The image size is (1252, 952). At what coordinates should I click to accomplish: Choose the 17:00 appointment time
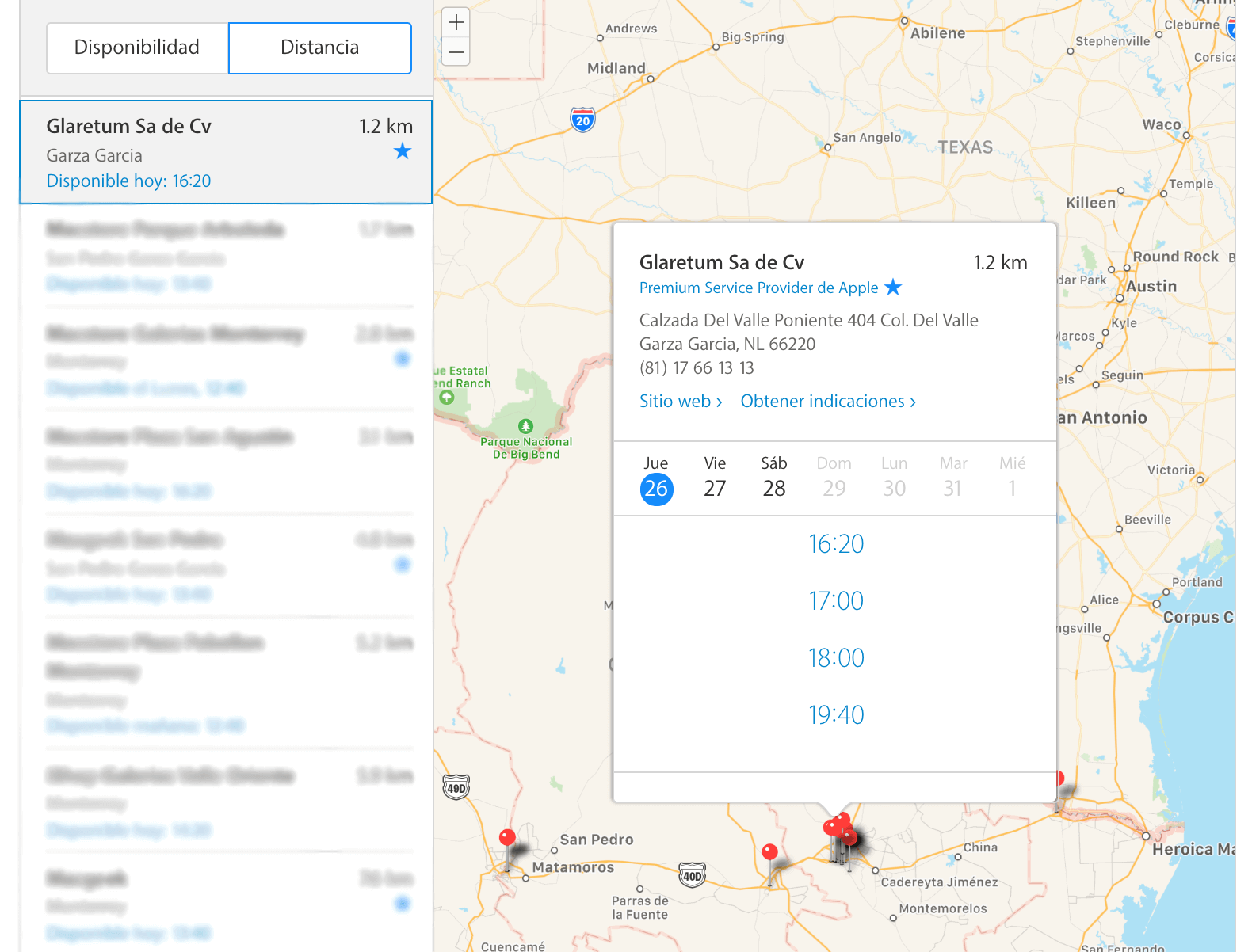pos(835,601)
